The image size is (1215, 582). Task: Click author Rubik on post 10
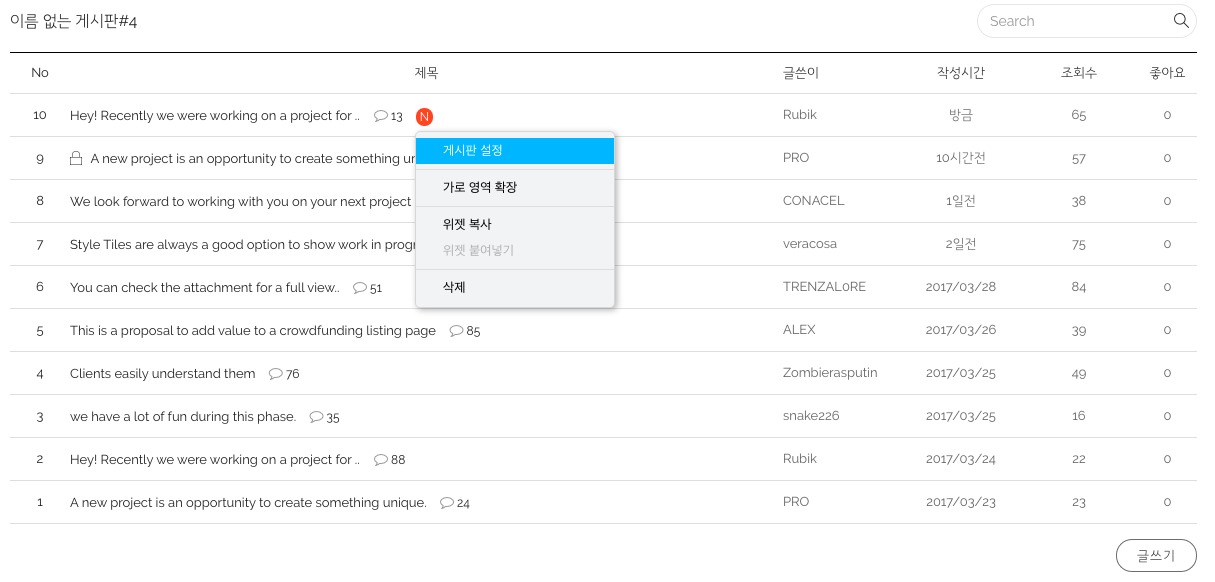[800, 115]
